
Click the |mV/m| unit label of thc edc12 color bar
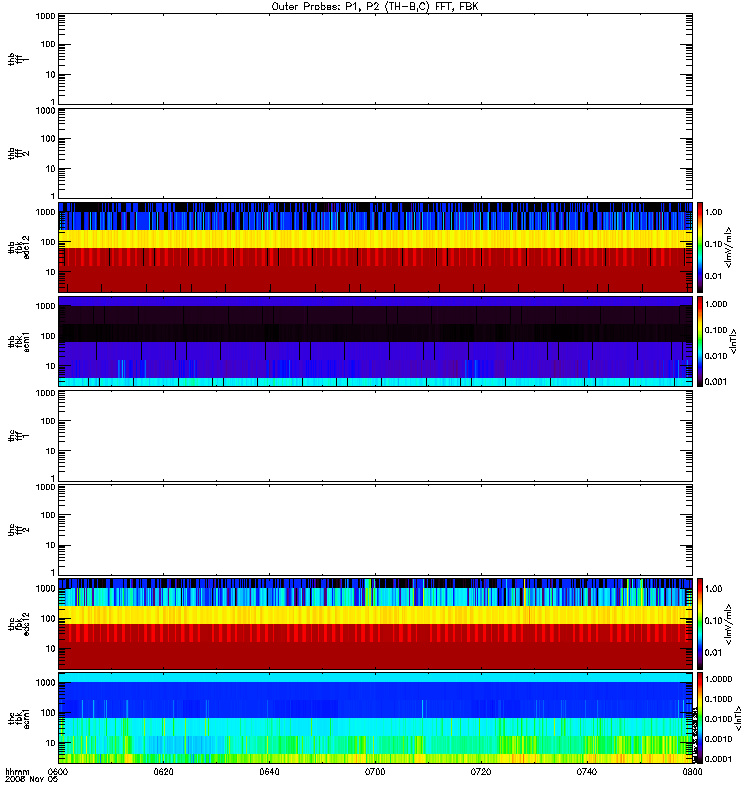[729, 624]
